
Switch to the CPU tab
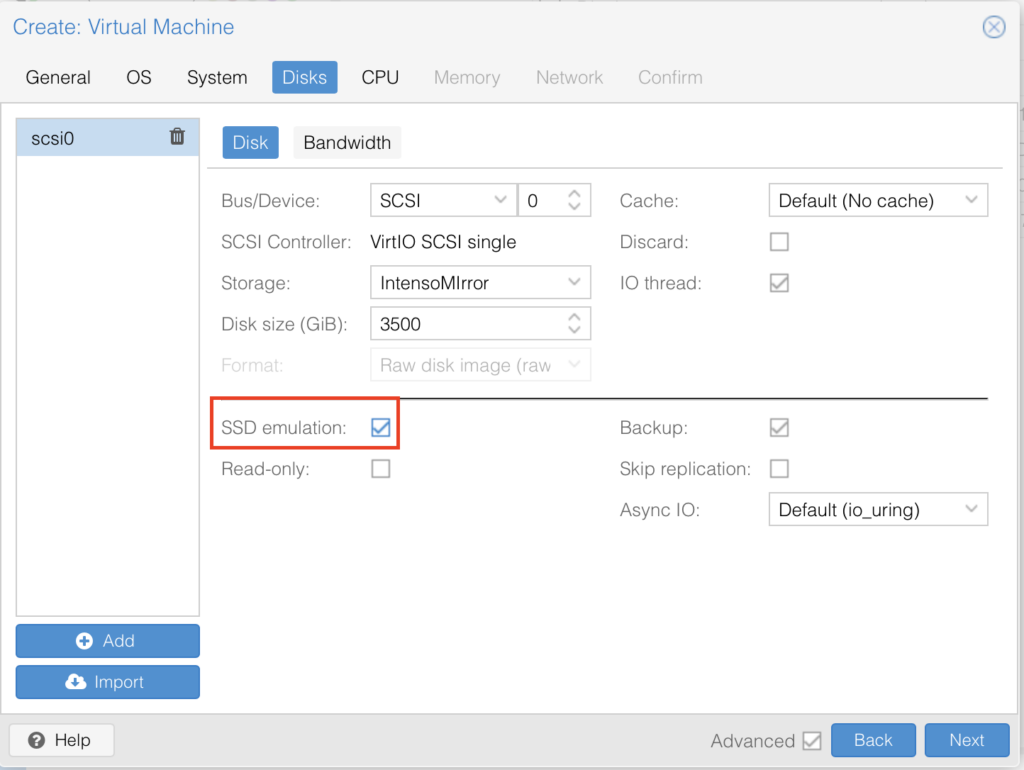(380, 77)
